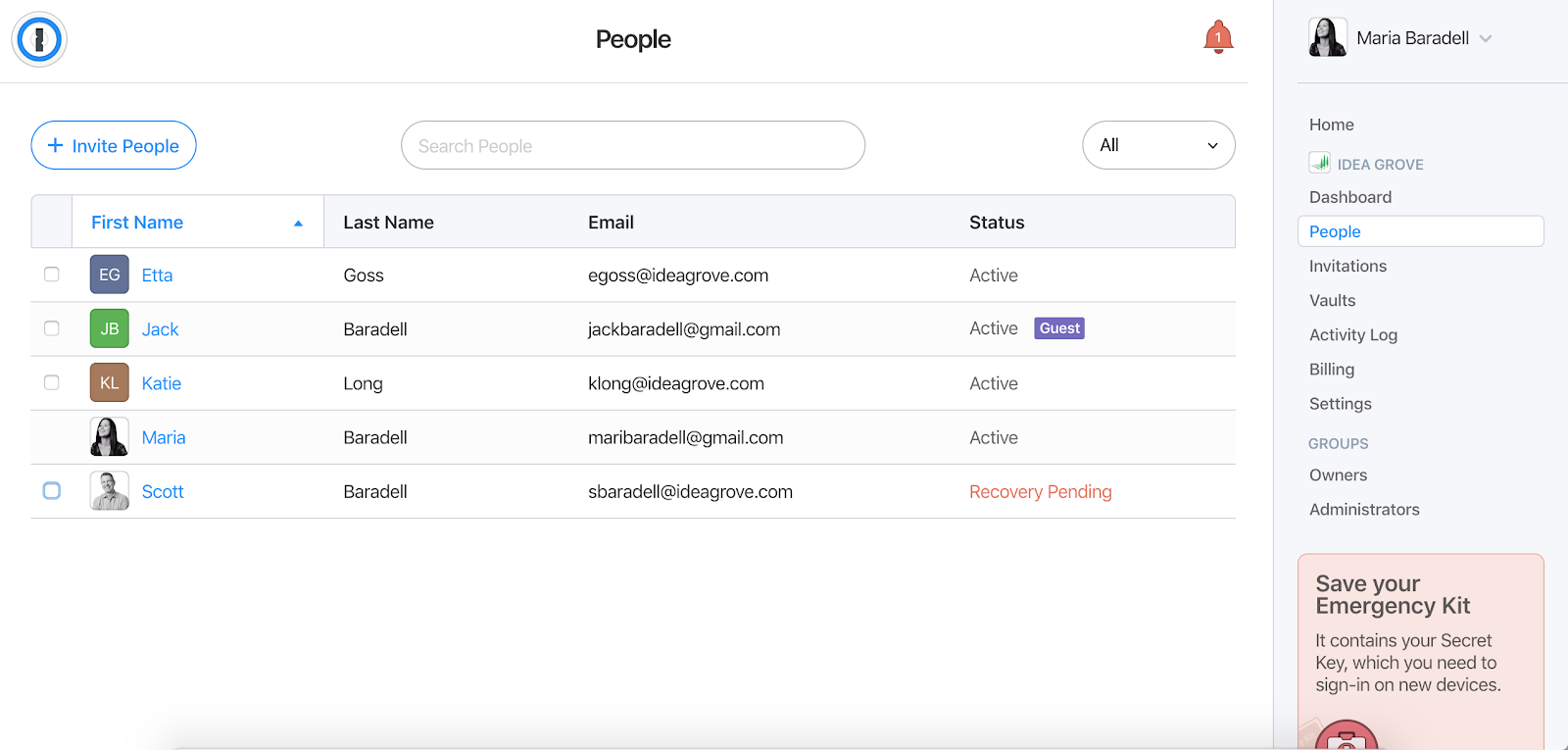Image resolution: width=1568 pixels, height=750 pixels.
Task: Click the Guest badge on Jack's row
Action: [1059, 328]
